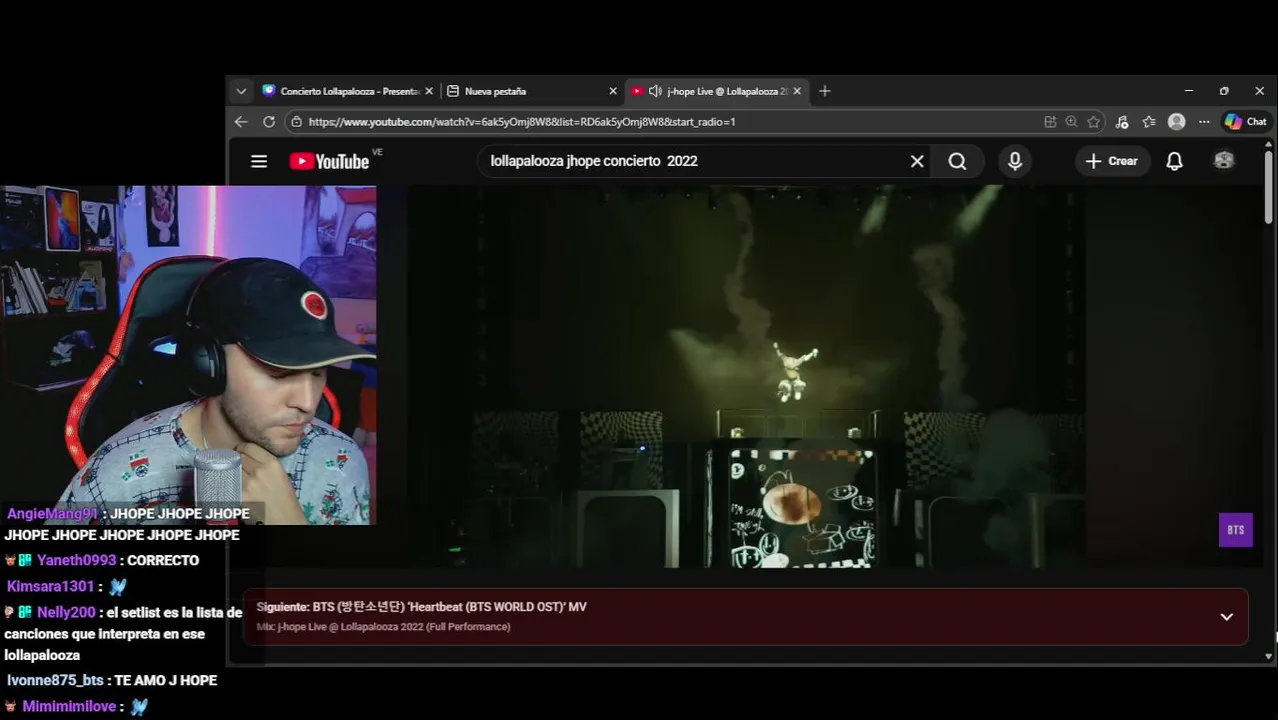Screen dimensions: 1278x720
Task: Click the BTS channel watermark on the video
Action: 1236,530
